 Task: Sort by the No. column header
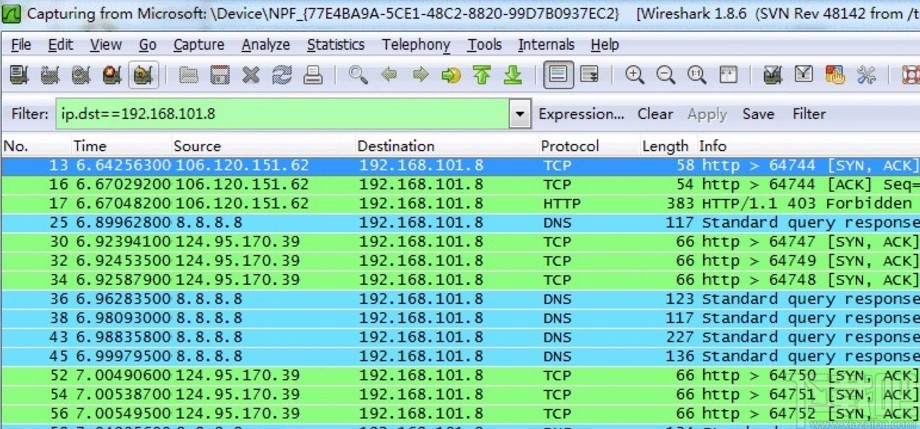pyautogui.click(x=35, y=146)
